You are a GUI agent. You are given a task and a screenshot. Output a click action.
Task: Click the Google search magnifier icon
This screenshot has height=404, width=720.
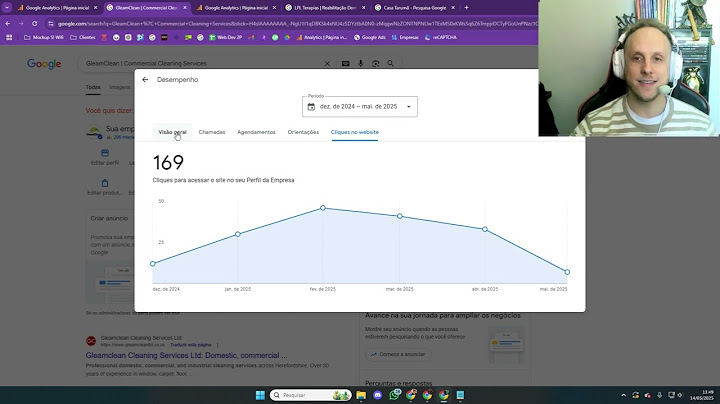[390, 64]
